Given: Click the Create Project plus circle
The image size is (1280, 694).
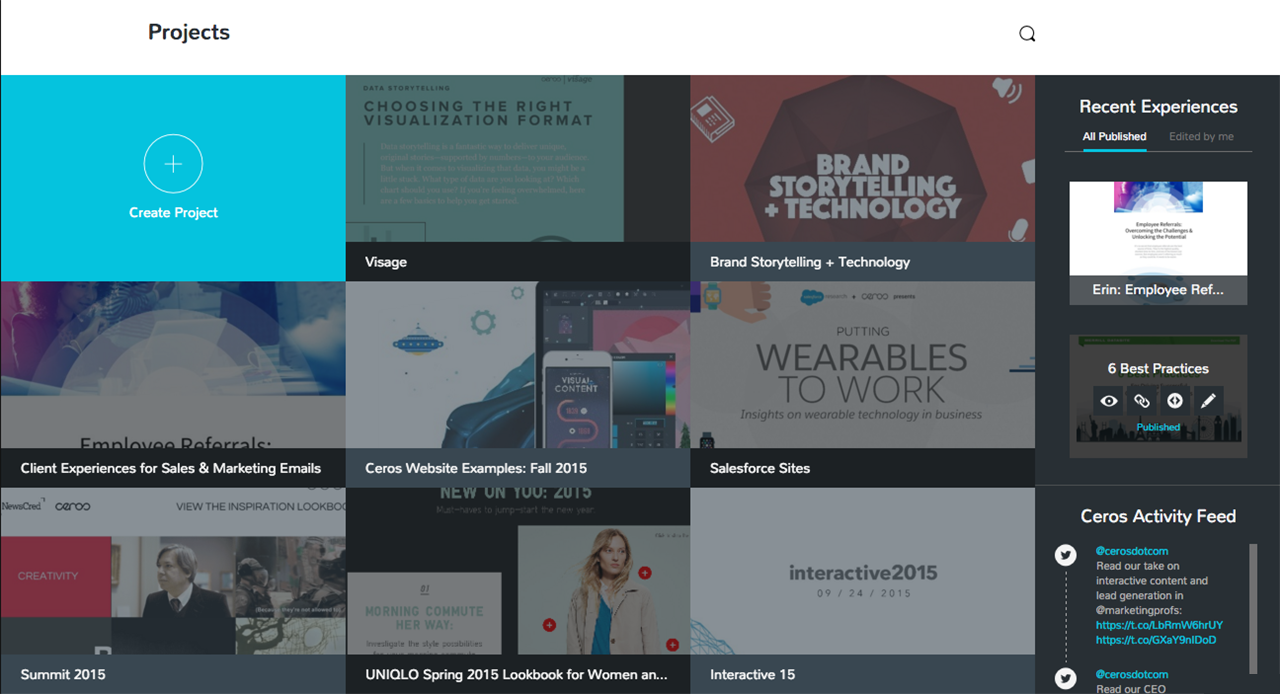Looking at the screenshot, I should tap(173, 164).
